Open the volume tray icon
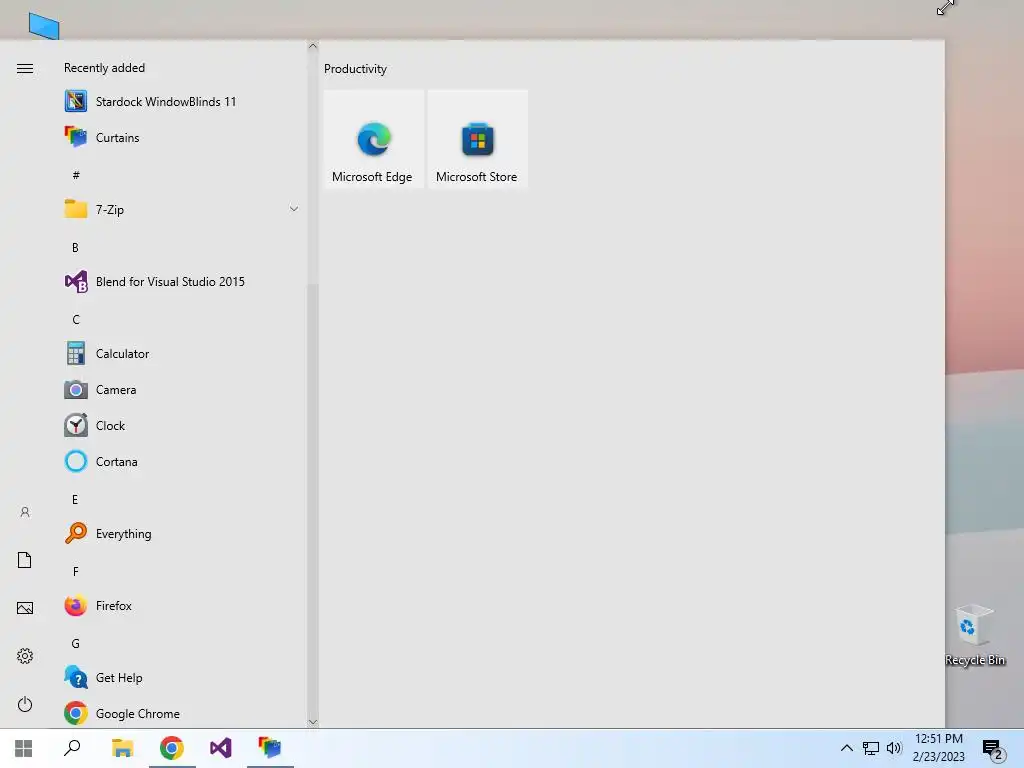Image resolution: width=1024 pixels, height=768 pixels. (x=894, y=748)
